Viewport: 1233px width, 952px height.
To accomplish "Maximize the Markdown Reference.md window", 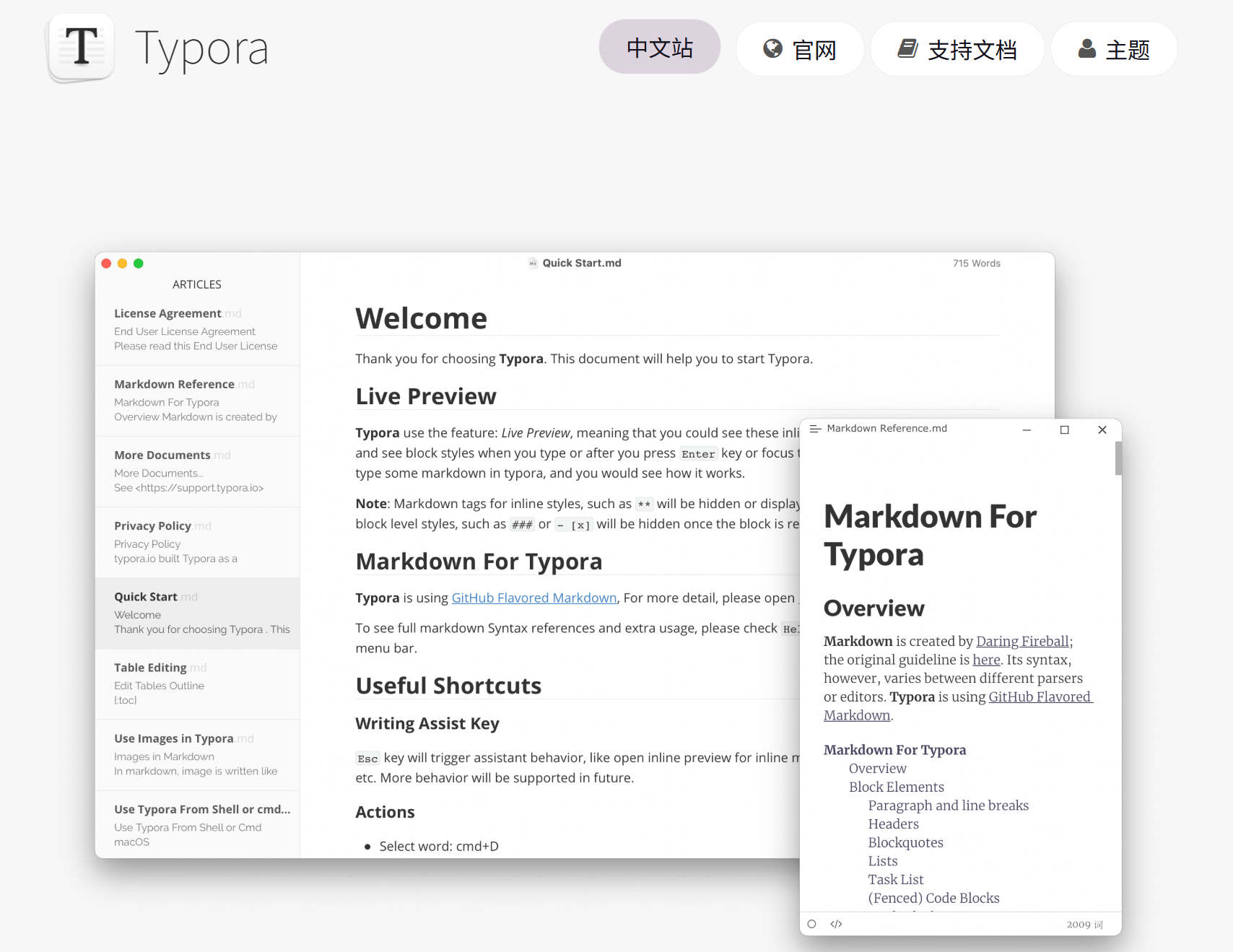I will pos(1064,430).
